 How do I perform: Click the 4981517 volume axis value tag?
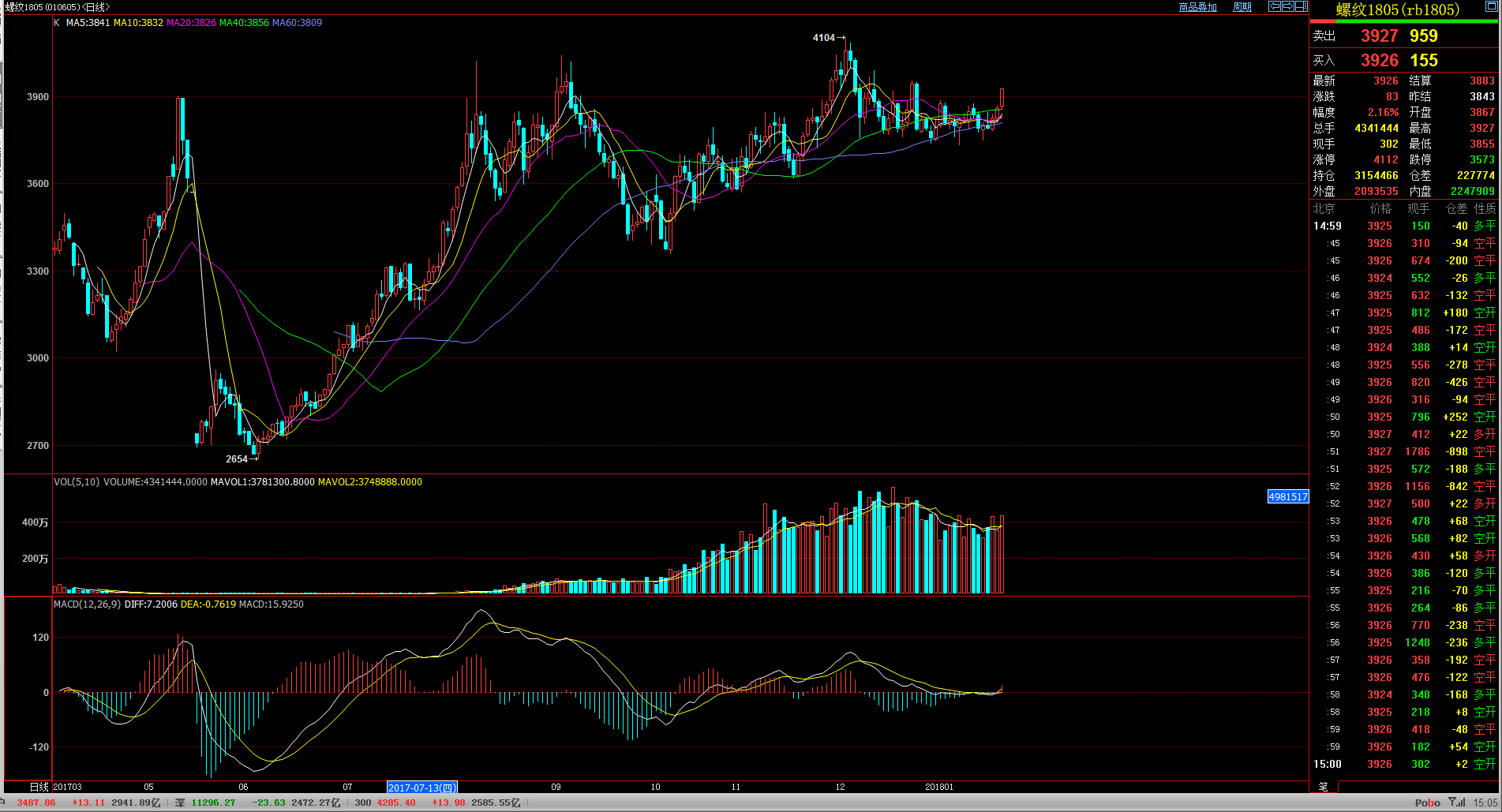tap(1288, 496)
